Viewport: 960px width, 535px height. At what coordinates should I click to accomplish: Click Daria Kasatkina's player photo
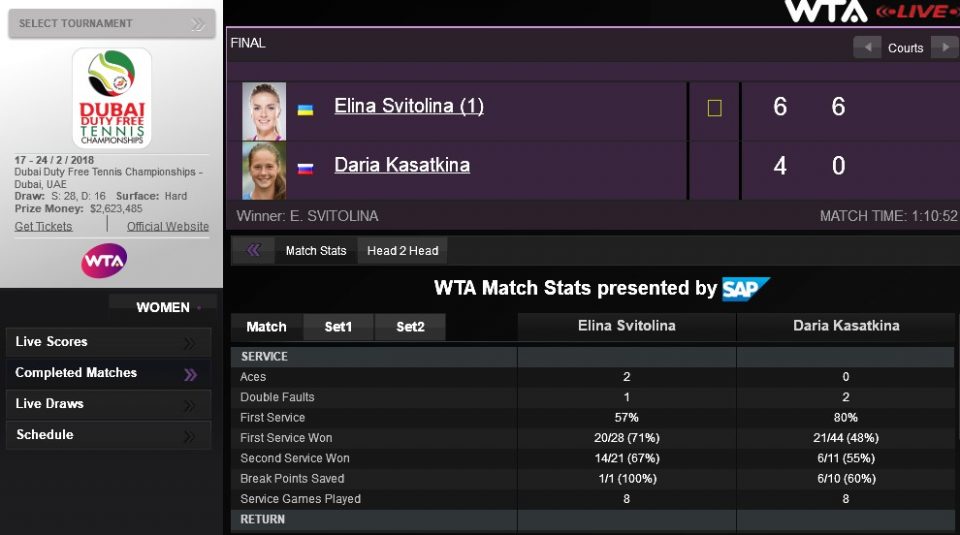[x=264, y=170]
